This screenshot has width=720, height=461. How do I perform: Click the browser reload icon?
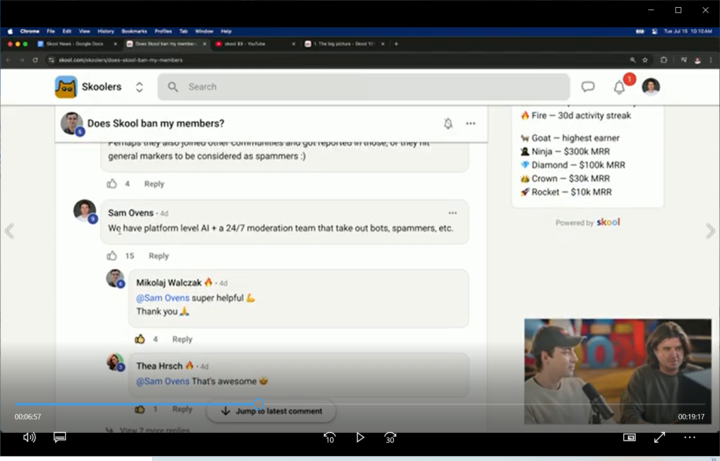coord(35,60)
